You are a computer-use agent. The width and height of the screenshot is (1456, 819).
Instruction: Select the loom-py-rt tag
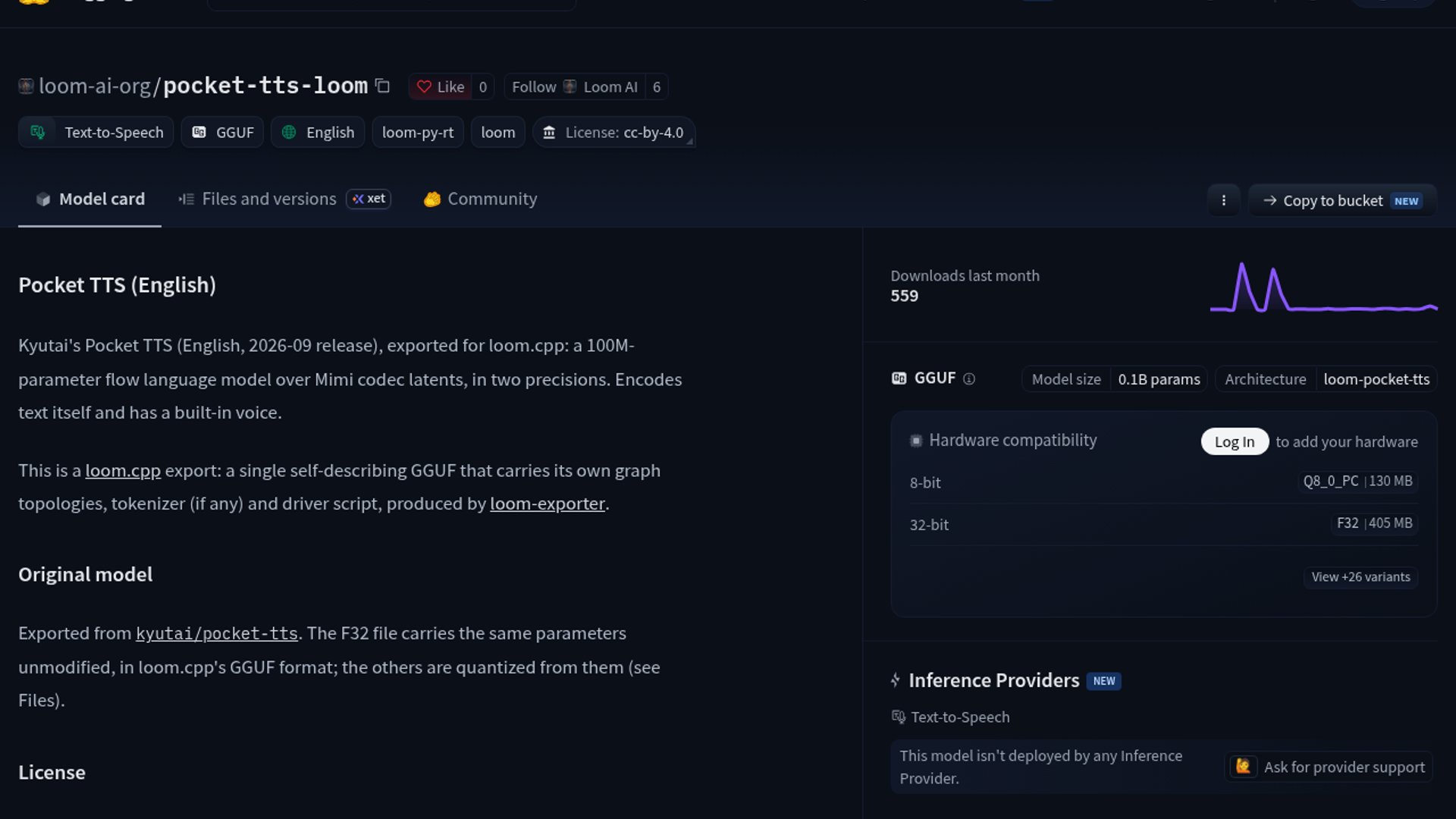pos(418,132)
